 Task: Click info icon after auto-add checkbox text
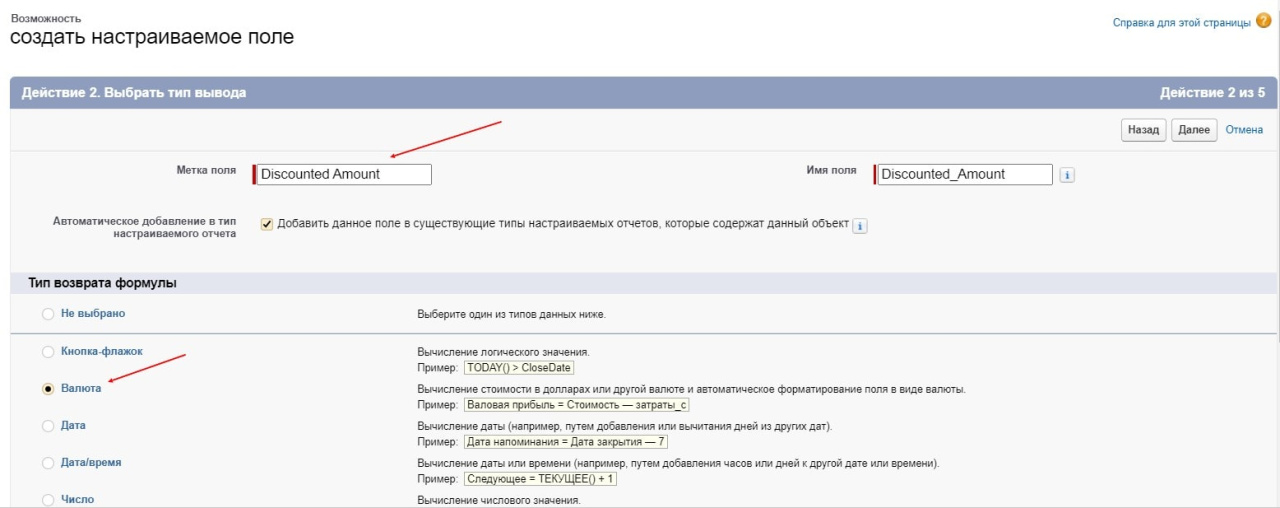click(861, 226)
